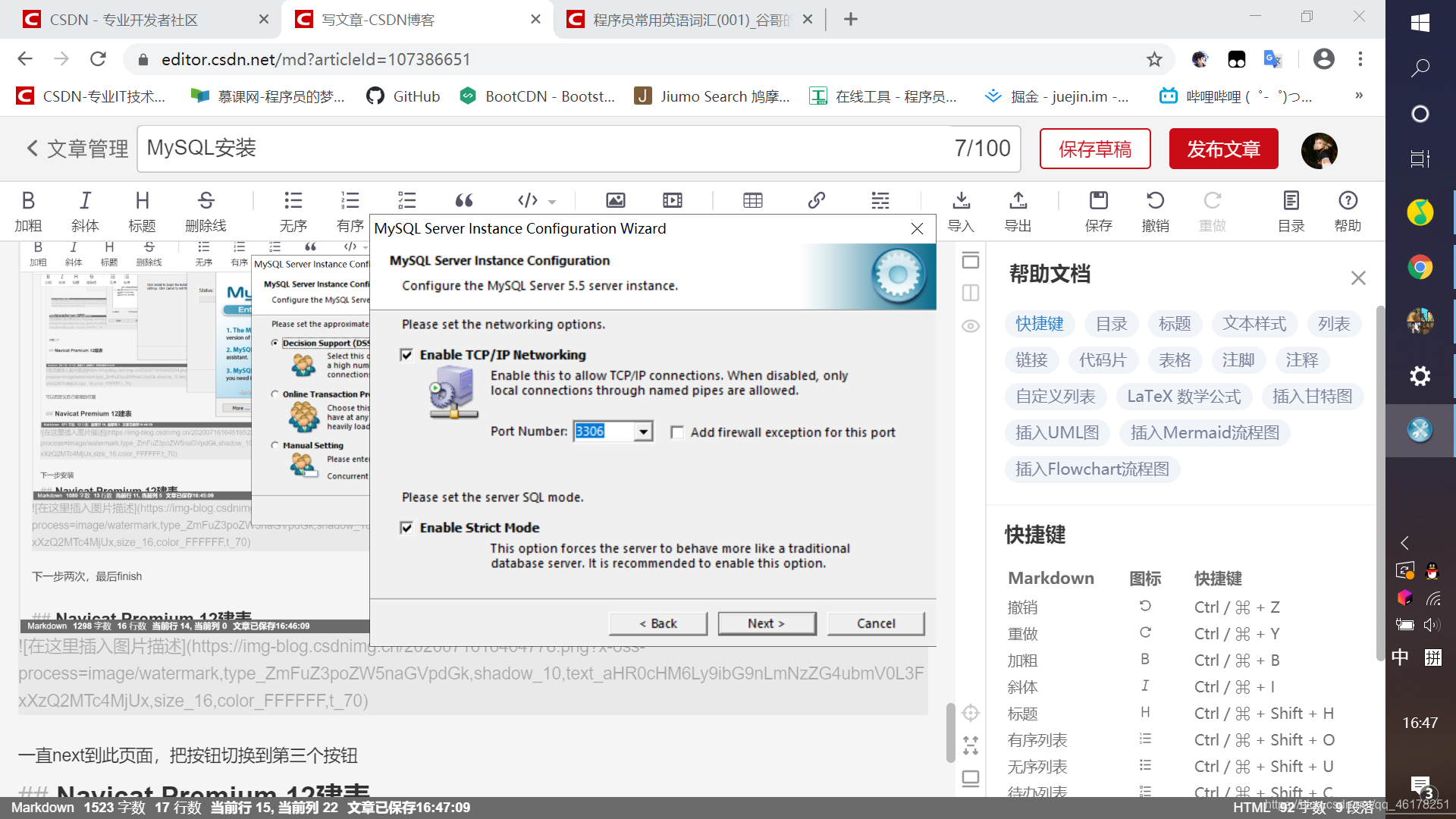1456x819 pixels.
Task: Close 帮助文档 help panel
Action: coord(1358,278)
